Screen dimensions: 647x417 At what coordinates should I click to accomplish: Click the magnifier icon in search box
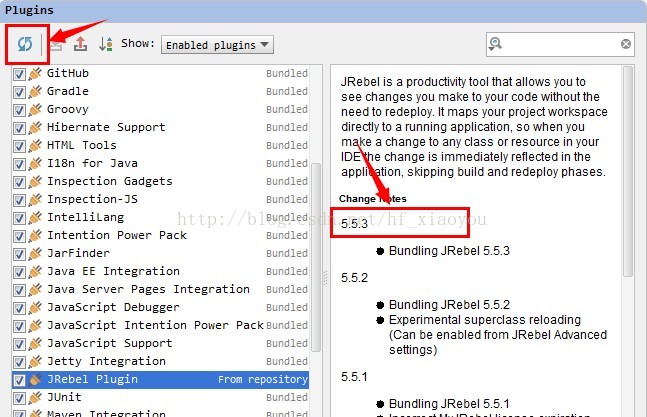click(x=495, y=43)
